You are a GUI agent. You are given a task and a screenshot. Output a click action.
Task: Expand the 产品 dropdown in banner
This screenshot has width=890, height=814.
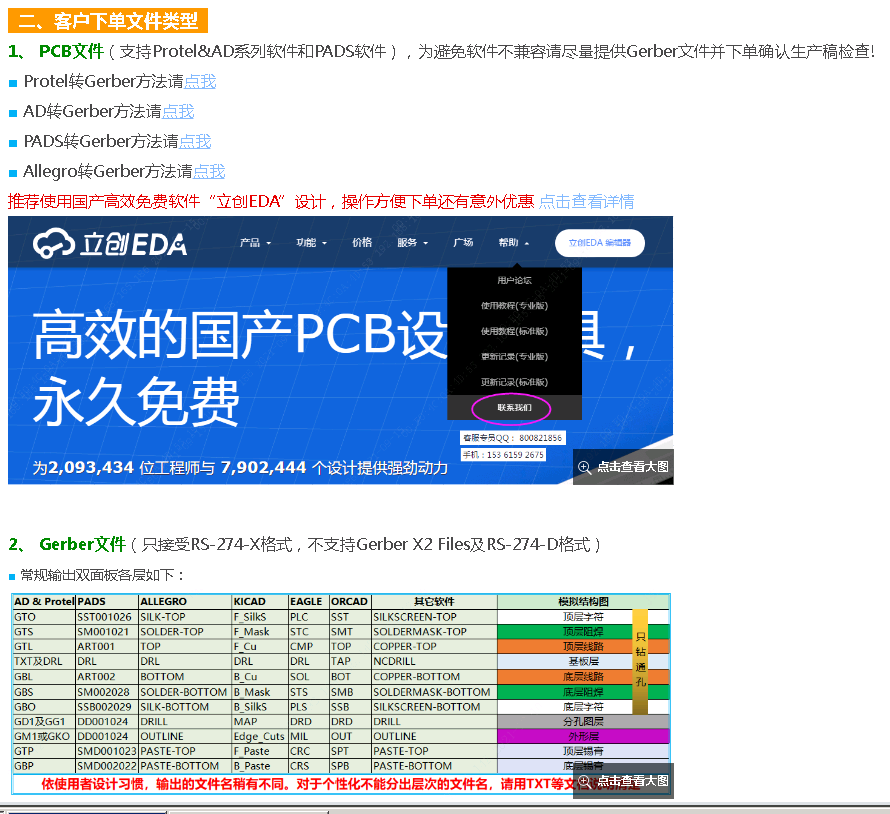pyautogui.click(x=256, y=243)
